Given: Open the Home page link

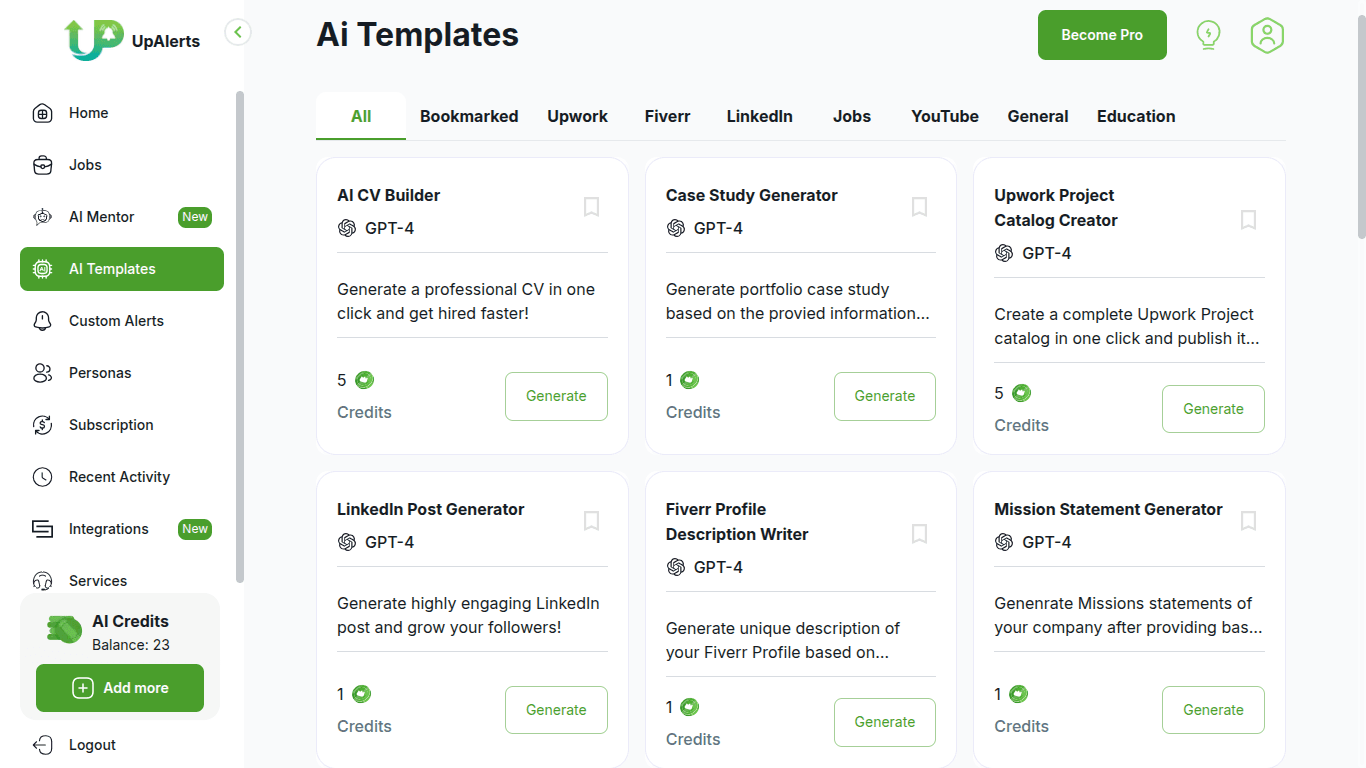Looking at the screenshot, I should (x=88, y=113).
